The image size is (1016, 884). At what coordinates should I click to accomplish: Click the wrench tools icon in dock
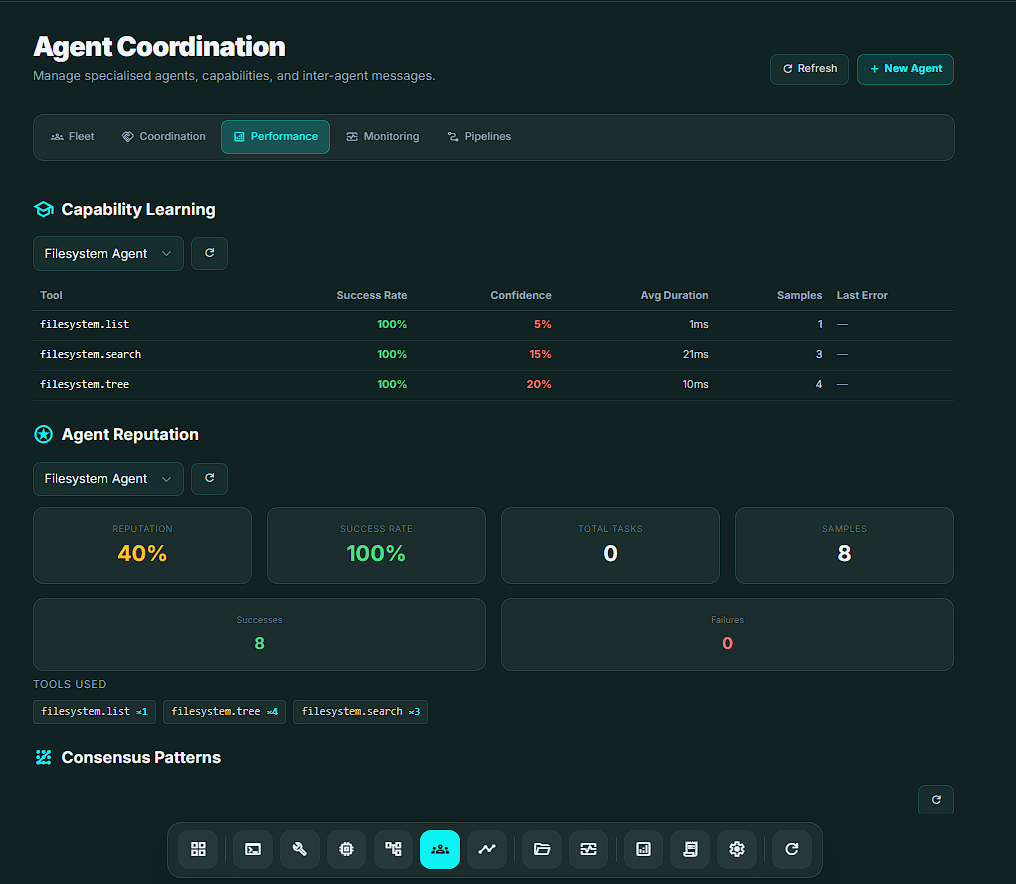(x=300, y=849)
